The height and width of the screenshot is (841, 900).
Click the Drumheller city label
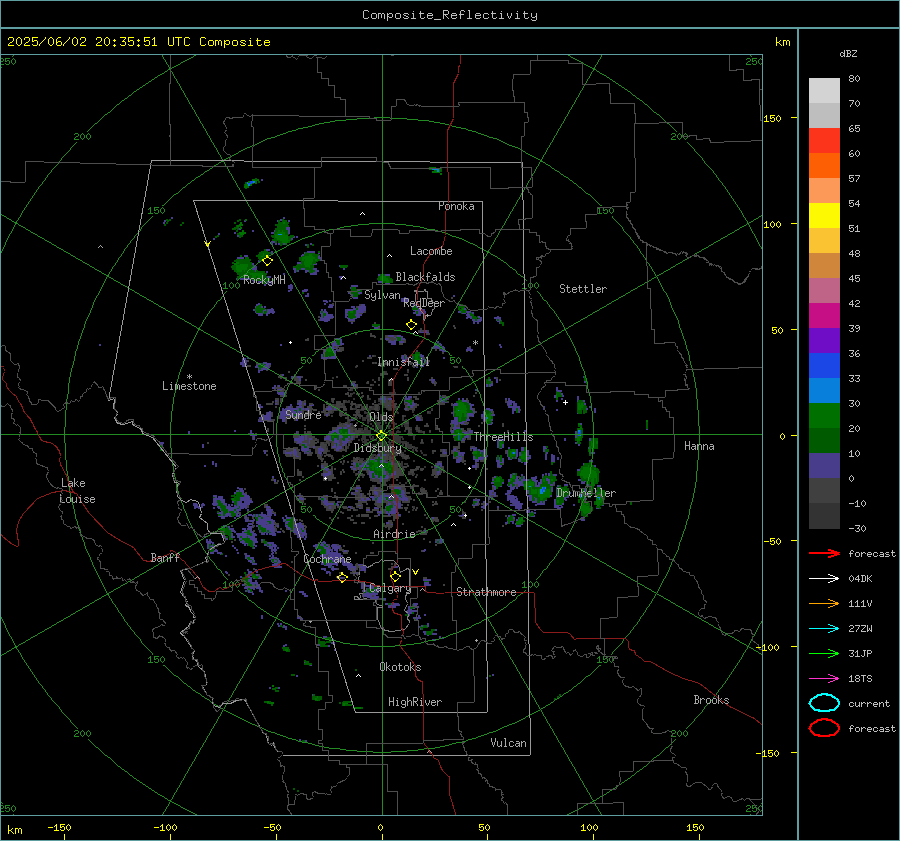click(x=585, y=493)
